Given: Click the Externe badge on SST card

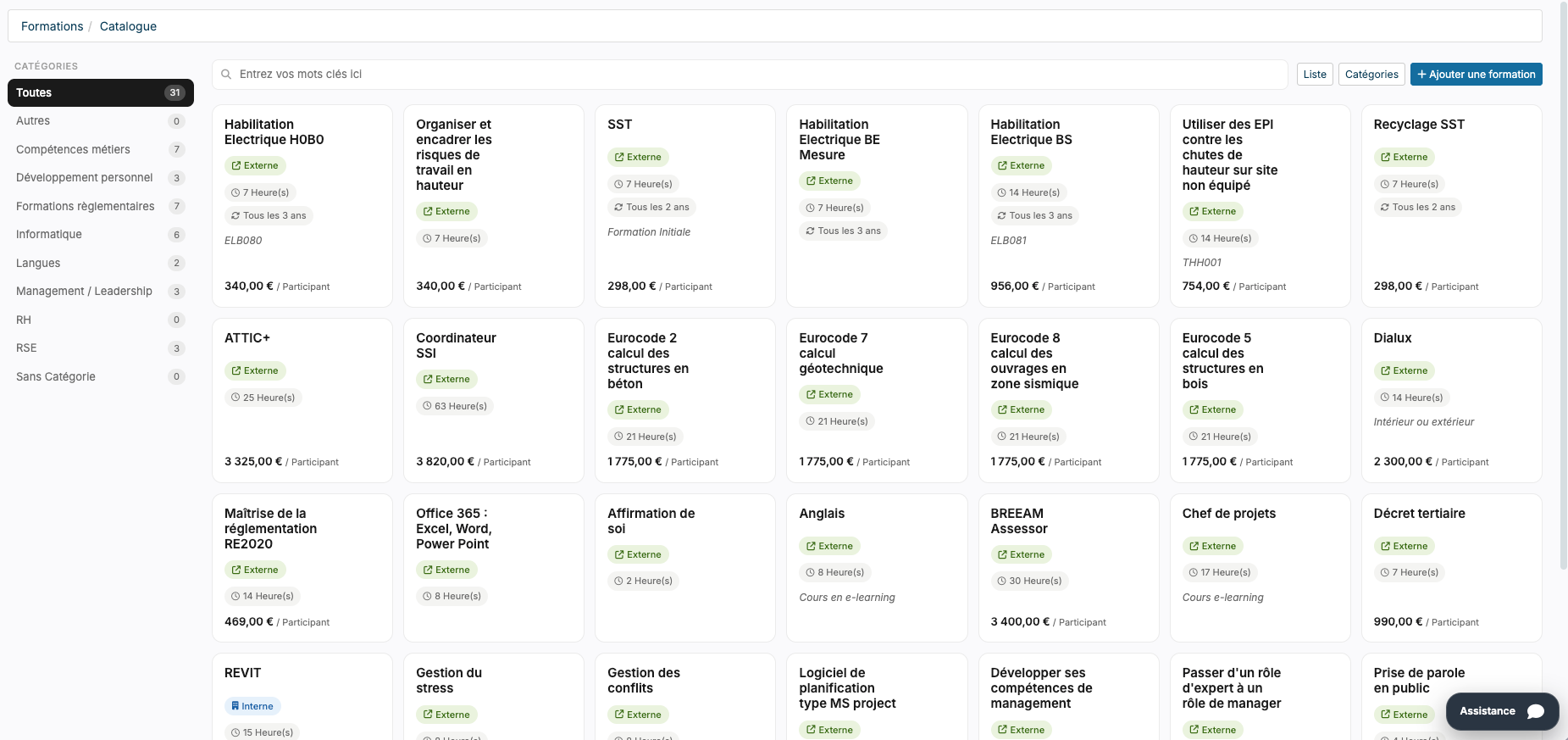Looking at the screenshot, I should pos(638,157).
